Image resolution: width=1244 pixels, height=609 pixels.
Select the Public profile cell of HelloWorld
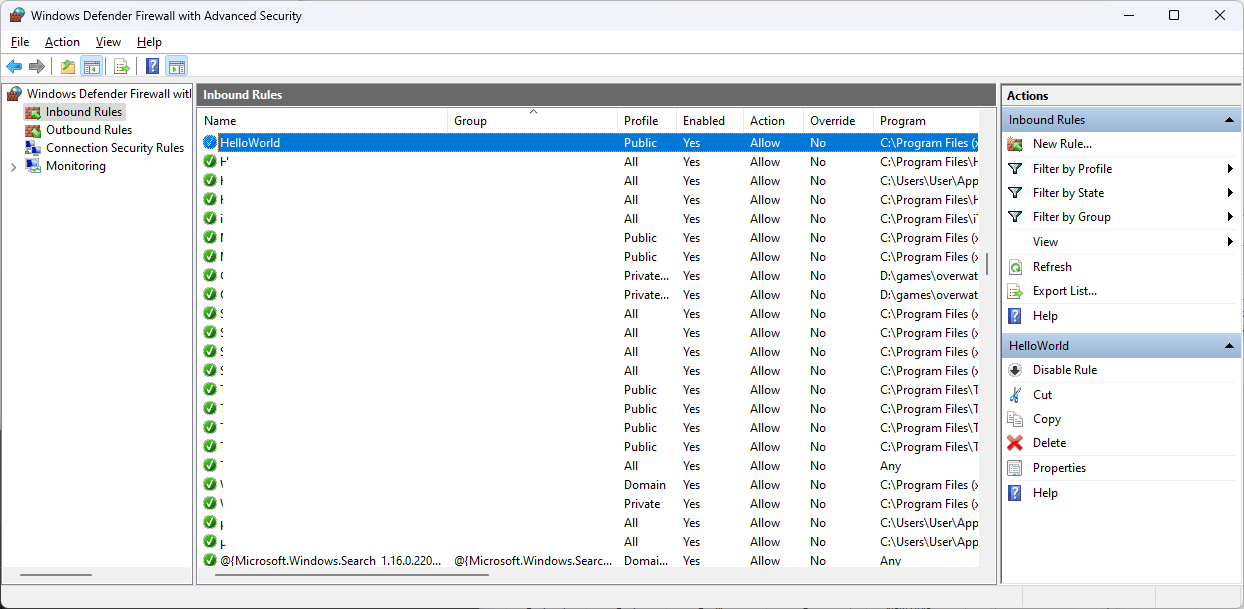pyautogui.click(x=641, y=143)
